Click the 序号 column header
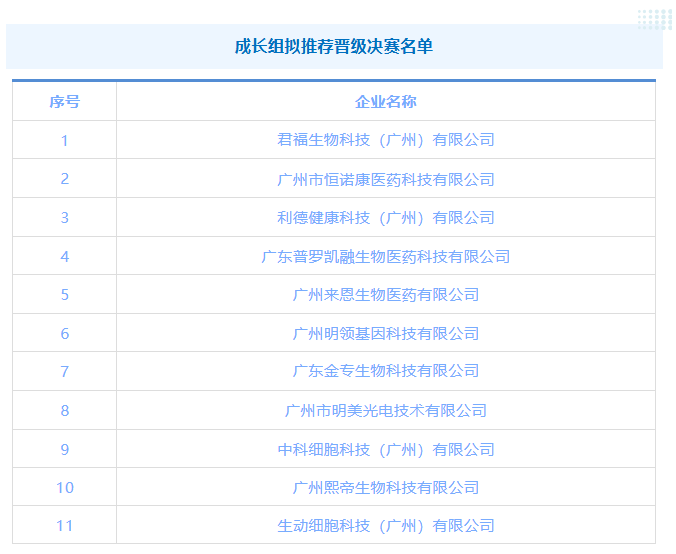 coord(65,102)
